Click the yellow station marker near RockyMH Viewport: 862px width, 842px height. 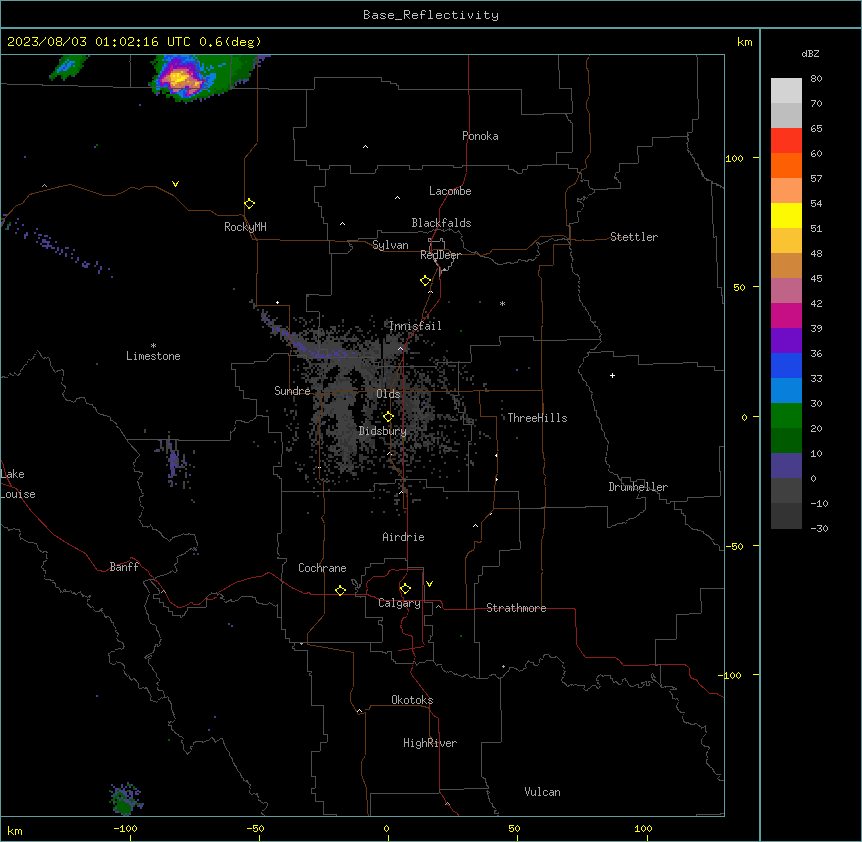(x=249, y=204)
